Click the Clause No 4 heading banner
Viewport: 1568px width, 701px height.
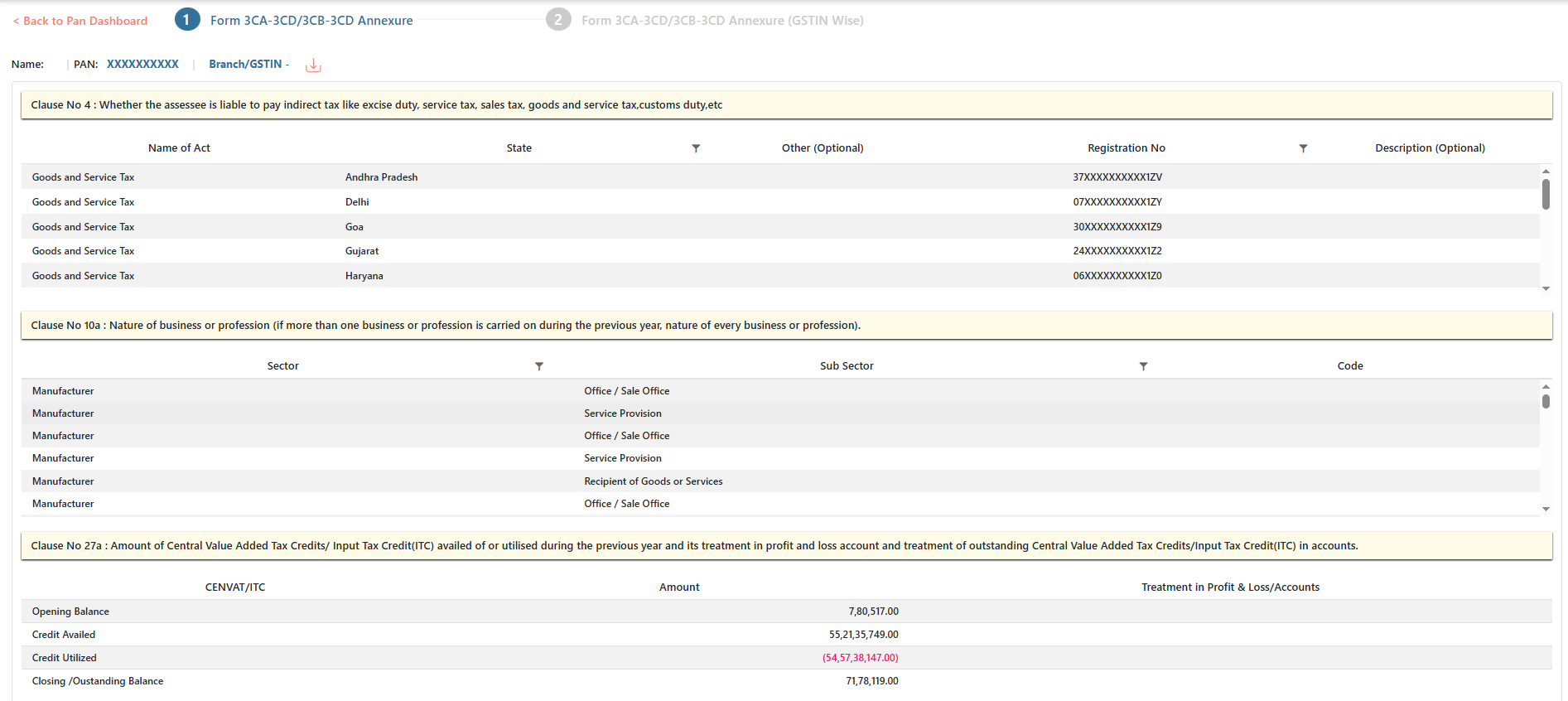(786, 105)
